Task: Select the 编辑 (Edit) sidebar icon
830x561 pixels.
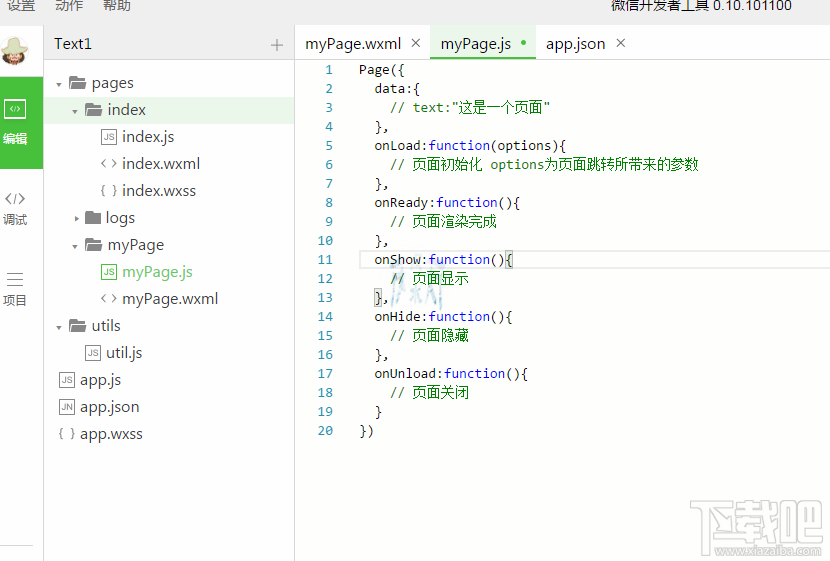Action: tap(16, 121)
